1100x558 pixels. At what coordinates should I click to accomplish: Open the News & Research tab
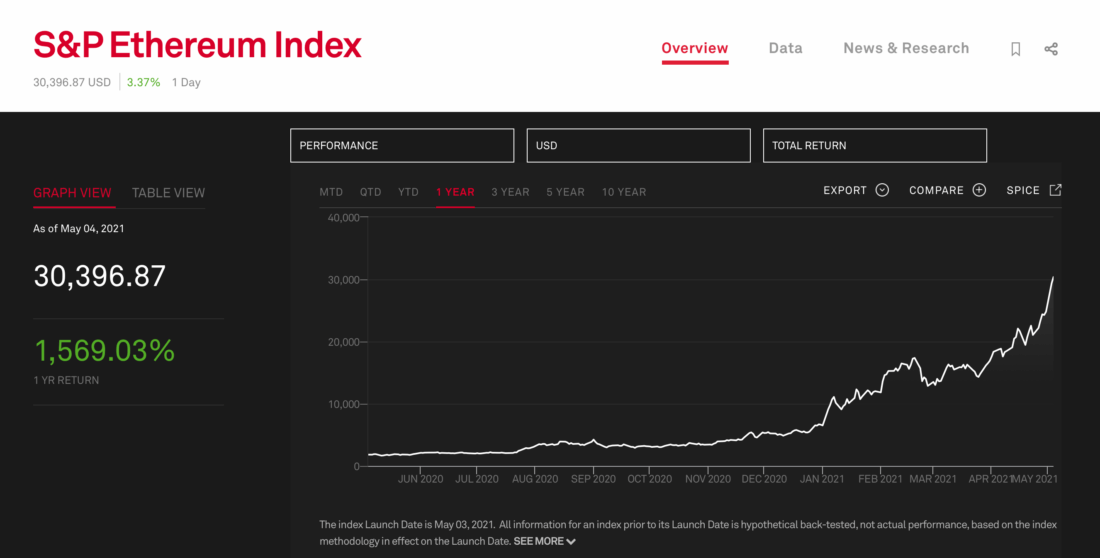click(906, 48)
